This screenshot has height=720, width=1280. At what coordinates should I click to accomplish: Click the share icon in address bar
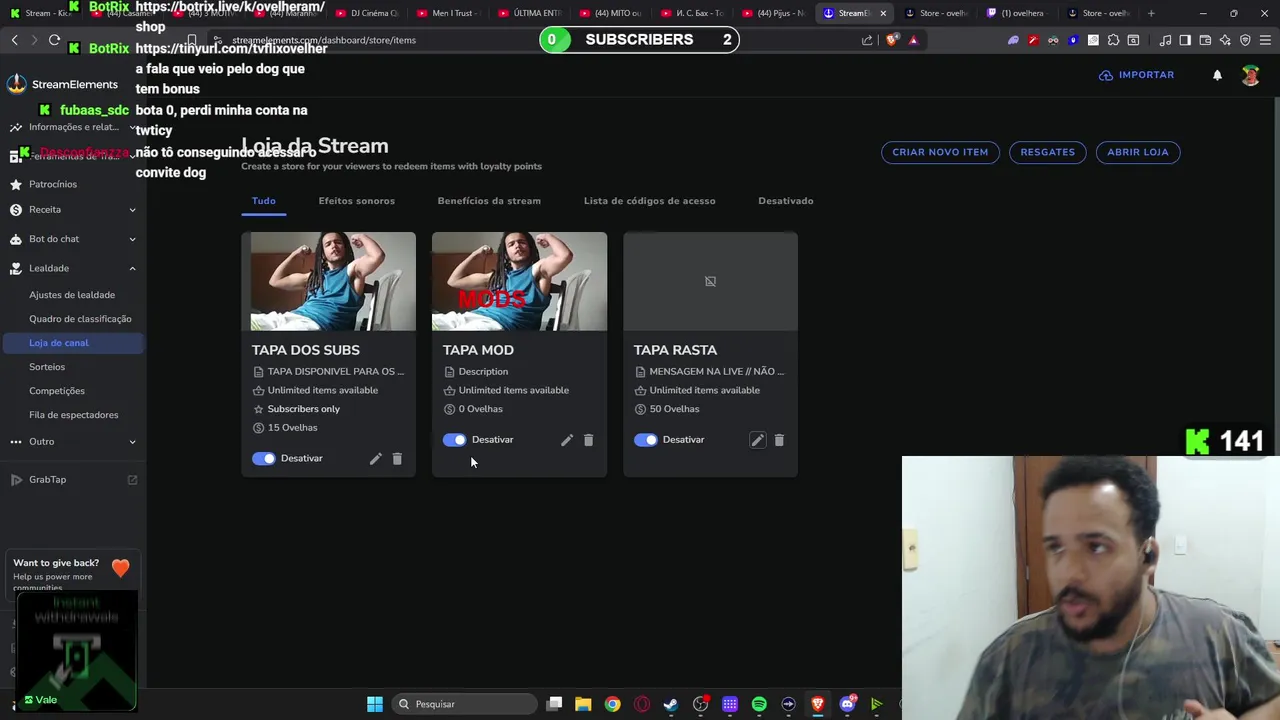867,40
